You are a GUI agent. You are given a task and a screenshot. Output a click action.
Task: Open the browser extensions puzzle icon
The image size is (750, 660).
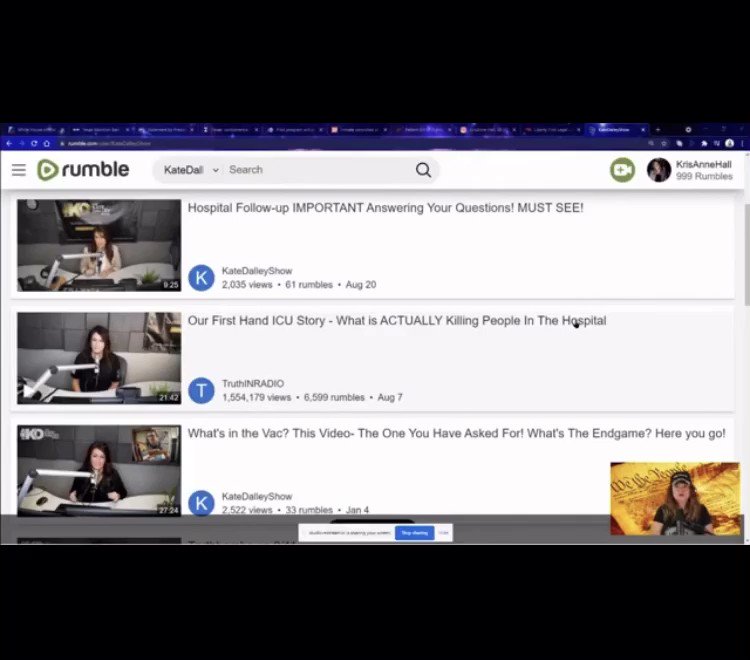pyautogui.click(x=704, y=143)
